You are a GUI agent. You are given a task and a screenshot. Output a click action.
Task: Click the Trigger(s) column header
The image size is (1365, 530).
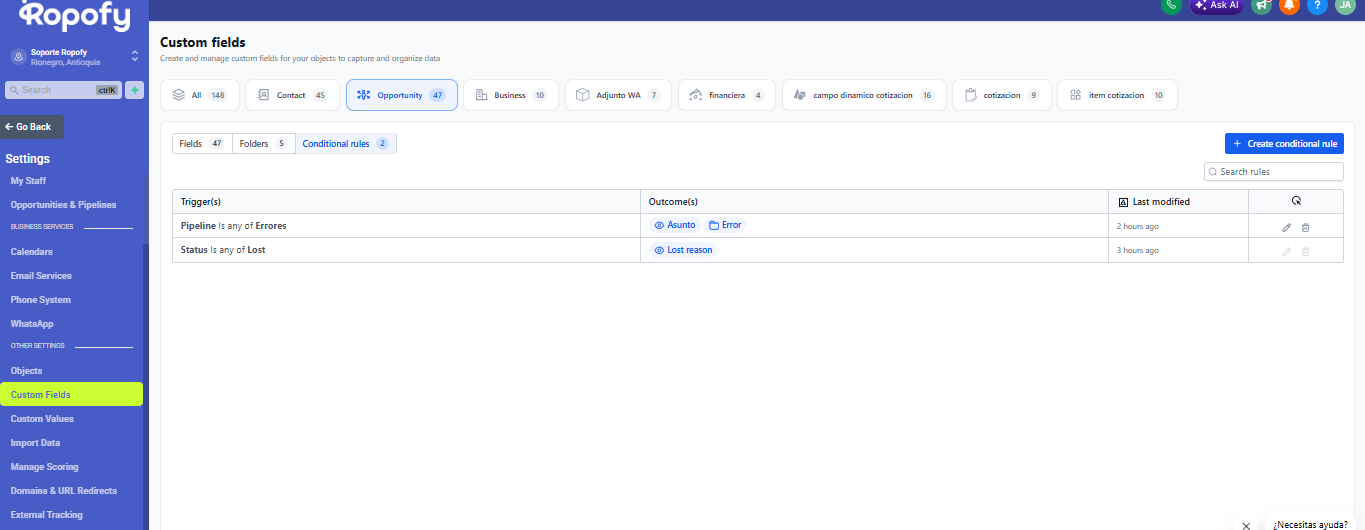406,202
